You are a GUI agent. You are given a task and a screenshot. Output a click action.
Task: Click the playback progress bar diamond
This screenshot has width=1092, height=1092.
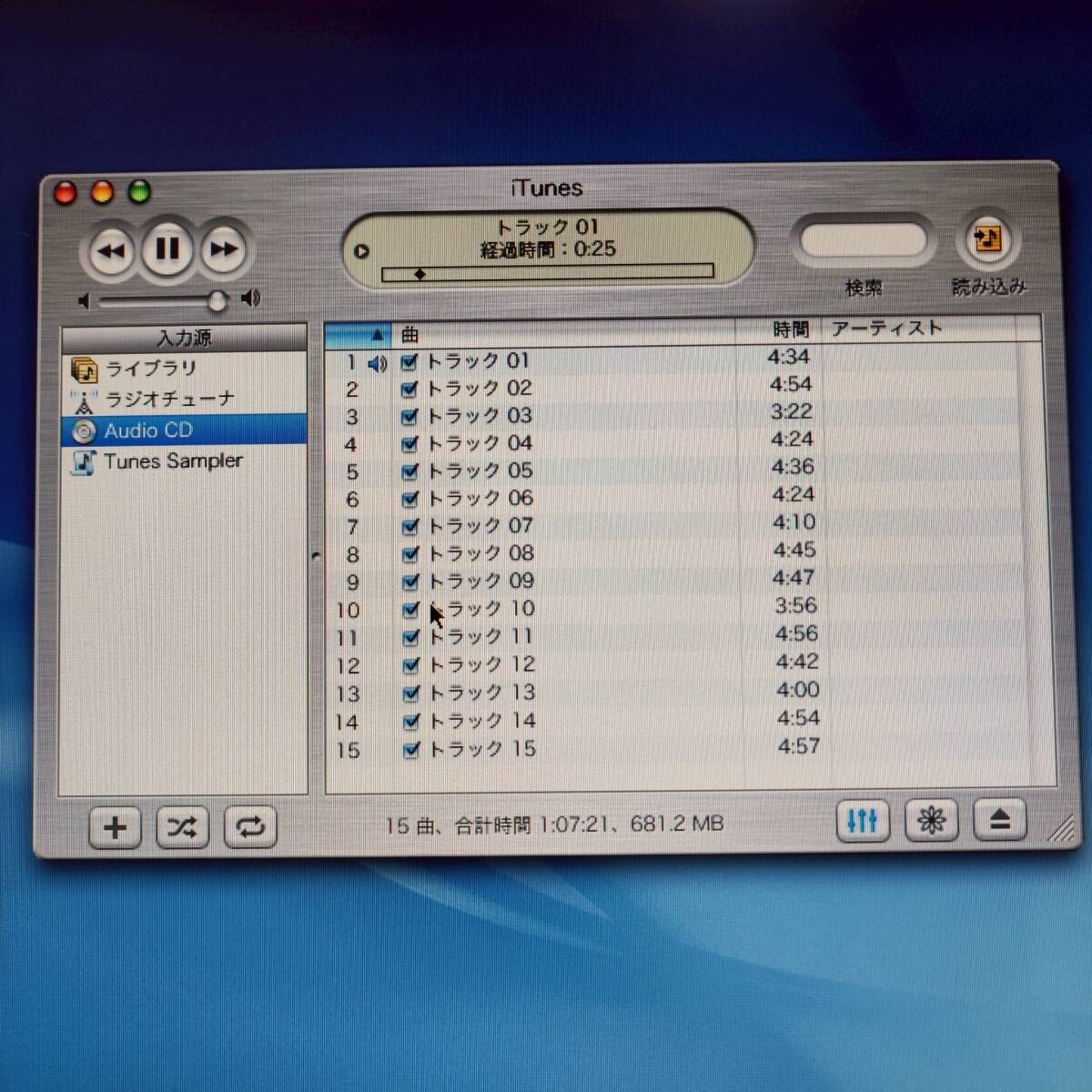tap(420, 273)
